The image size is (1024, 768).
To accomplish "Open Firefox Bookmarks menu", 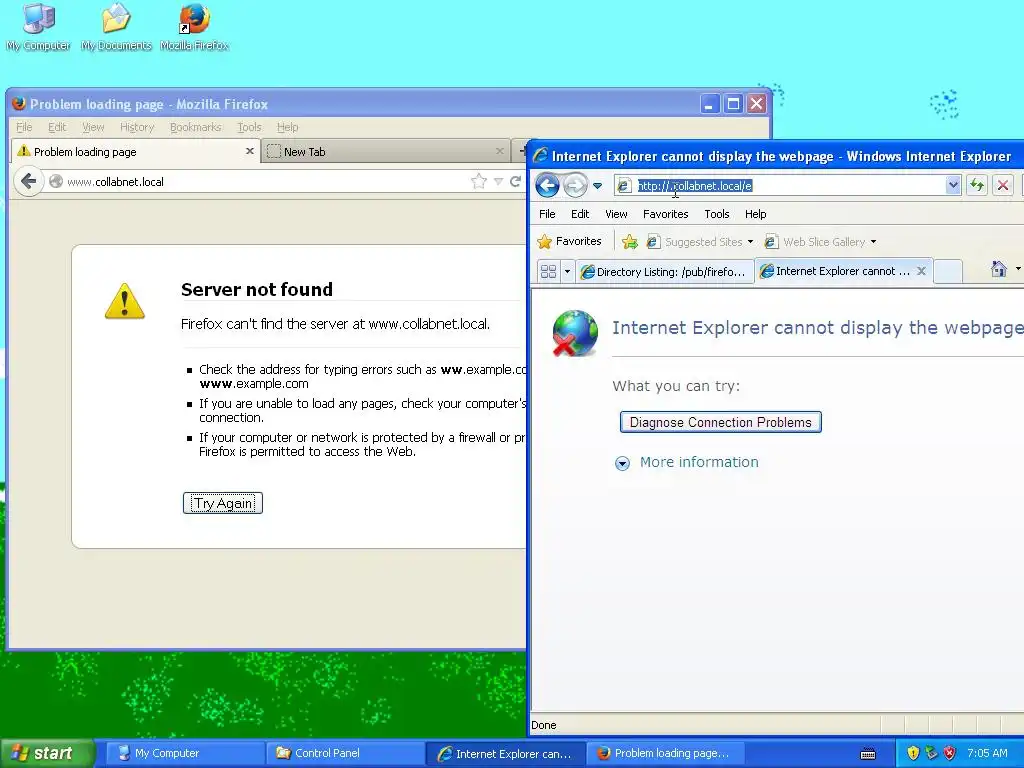I will (x=195, y=127).
